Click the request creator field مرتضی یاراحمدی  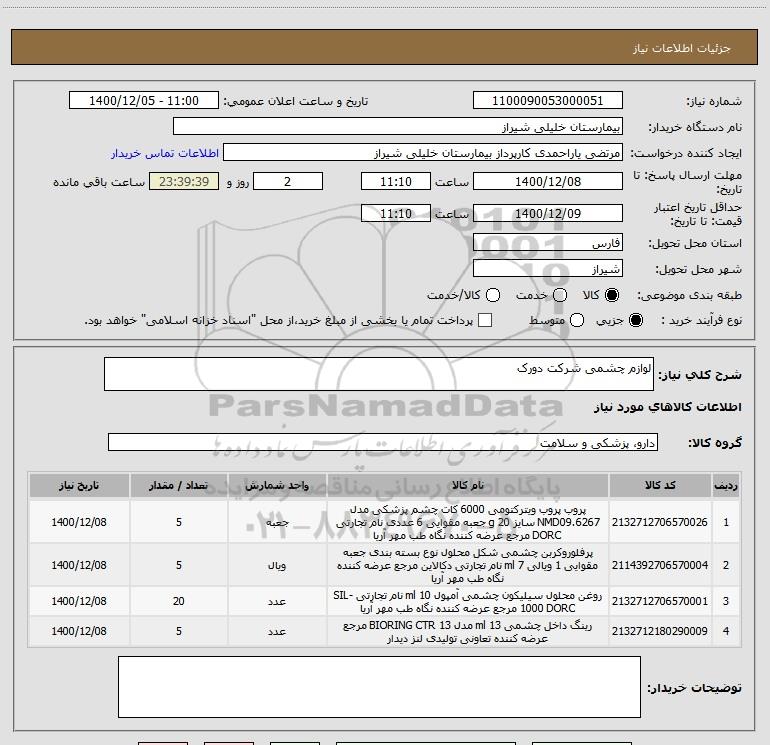point(423,153)
